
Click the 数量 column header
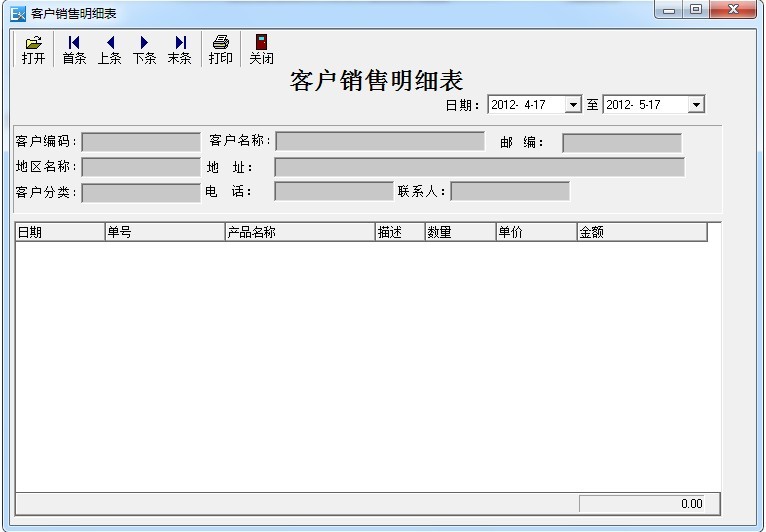click(x=460, y=232)
